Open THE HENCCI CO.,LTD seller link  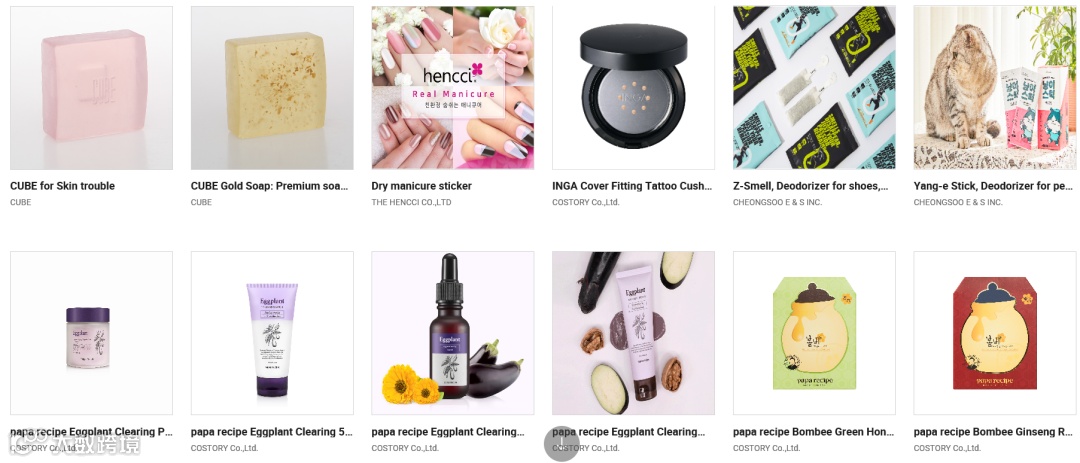[x=411, y=203]
